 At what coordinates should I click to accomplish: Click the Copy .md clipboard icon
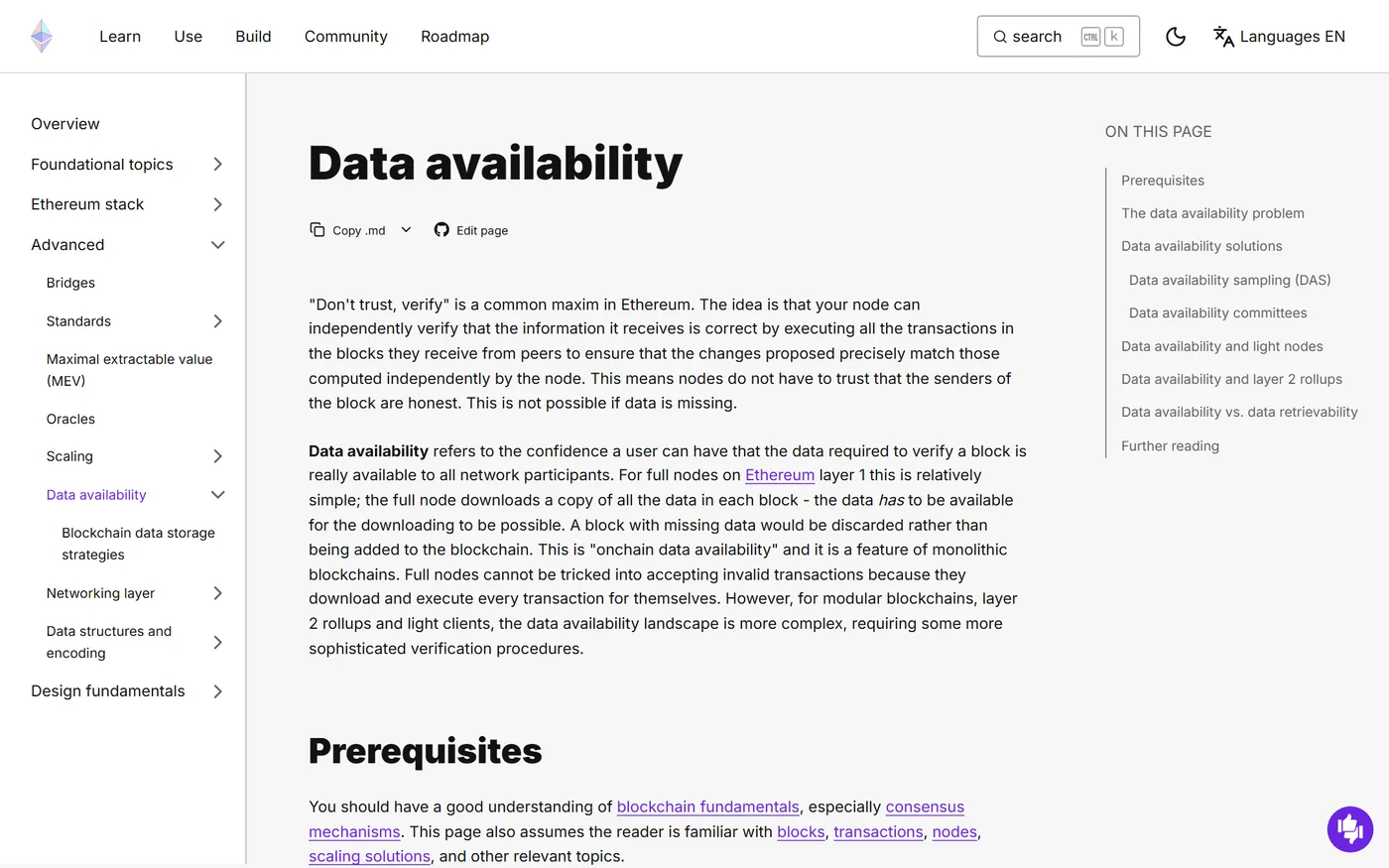(317, 229)
